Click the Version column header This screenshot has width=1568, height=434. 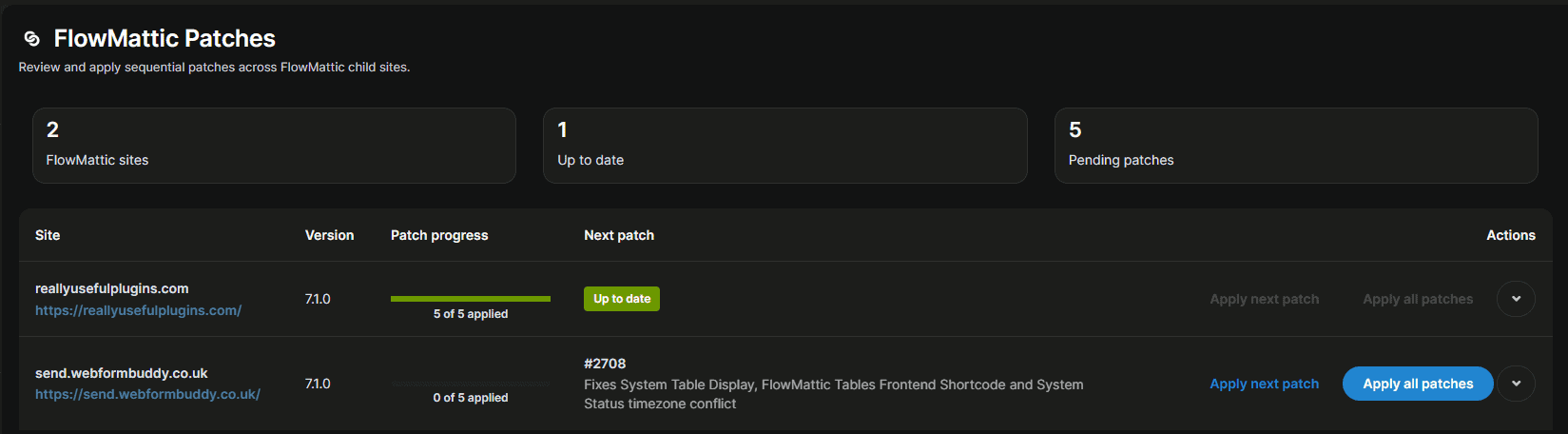[329, 235]
